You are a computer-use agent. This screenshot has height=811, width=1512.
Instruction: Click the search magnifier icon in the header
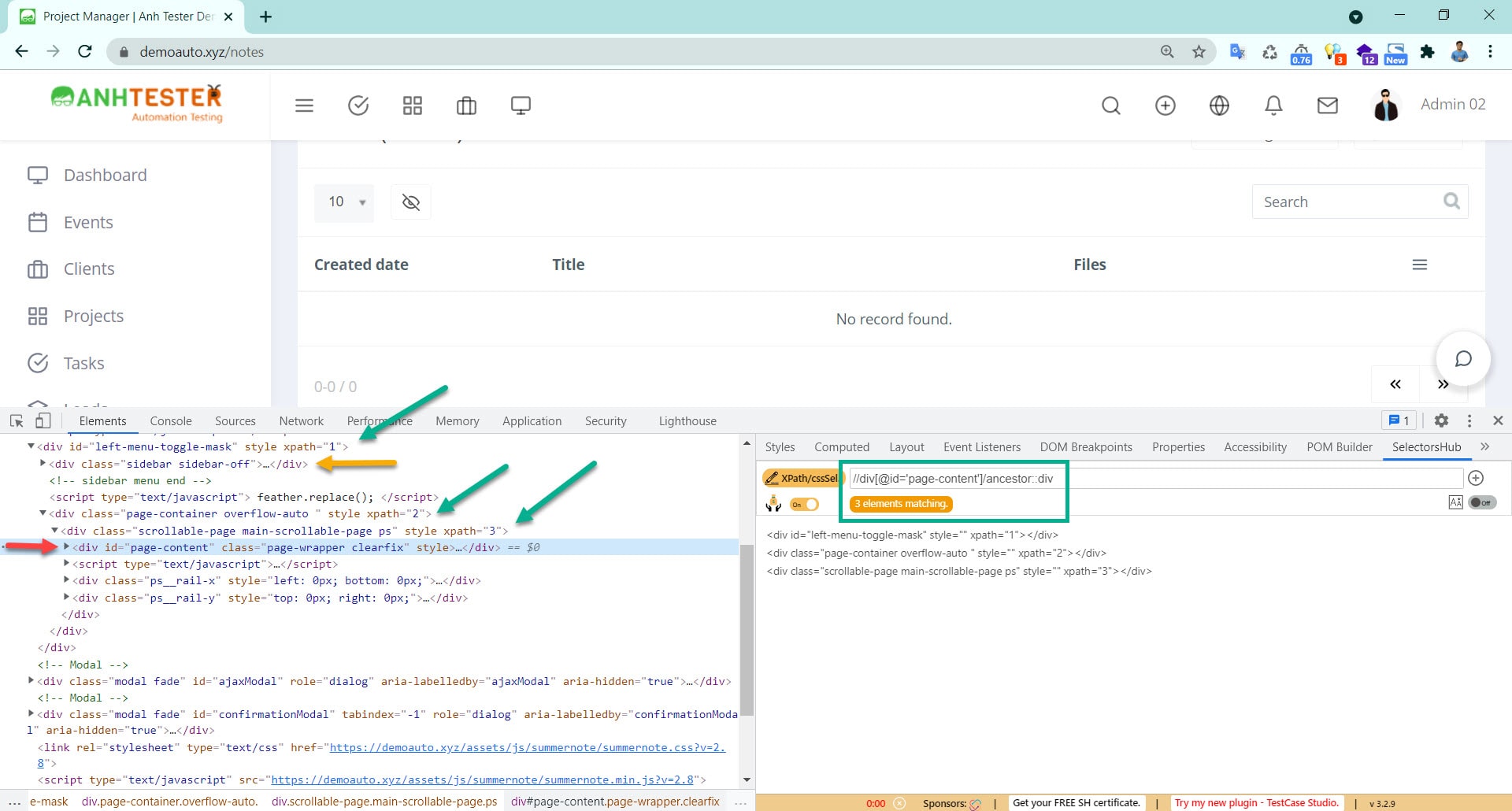click(x=1111, y=106)
